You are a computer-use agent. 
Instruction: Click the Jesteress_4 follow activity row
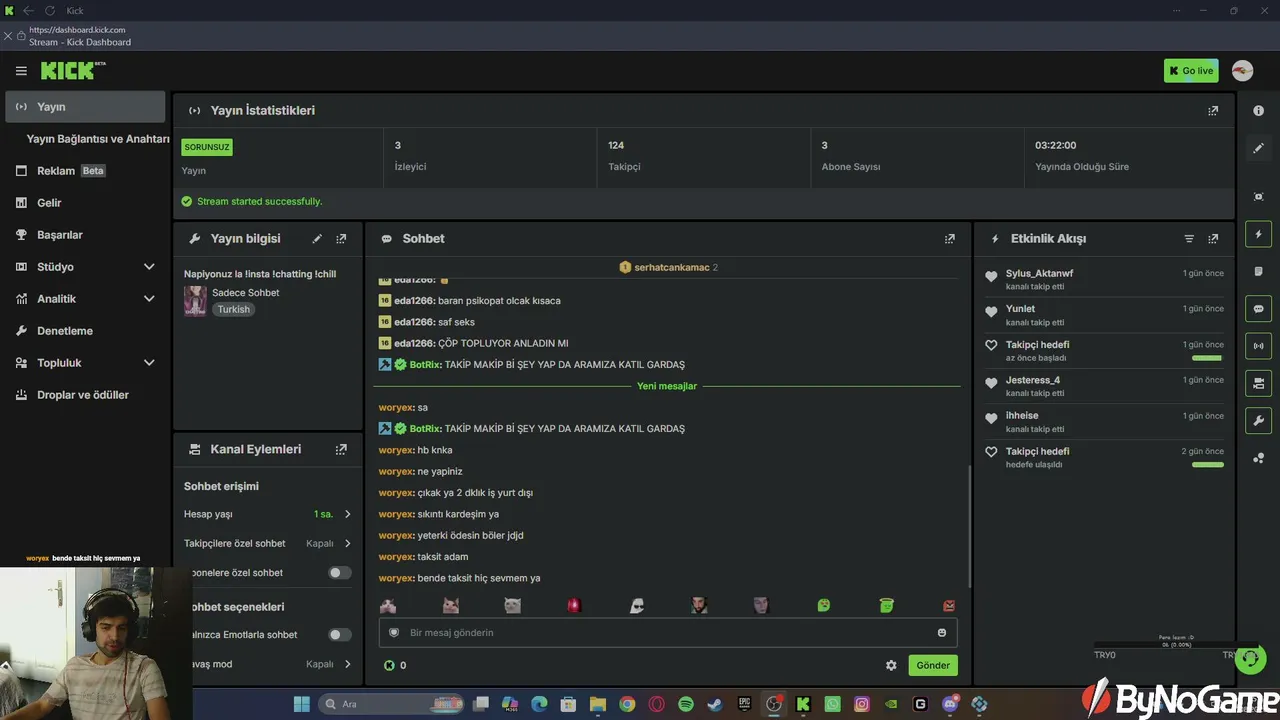pos(1104,386)
